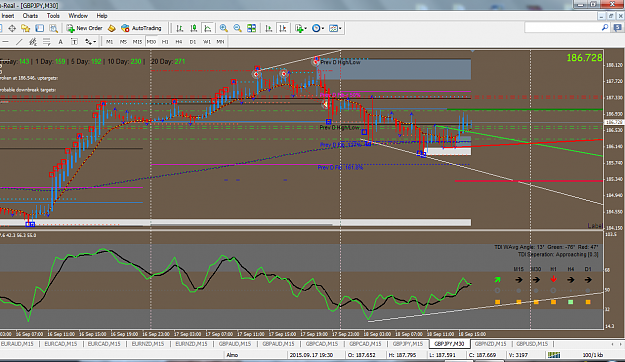Select the trendline drawing tool
The height and width of the screenshot is (362, 625).
[19, 41]
